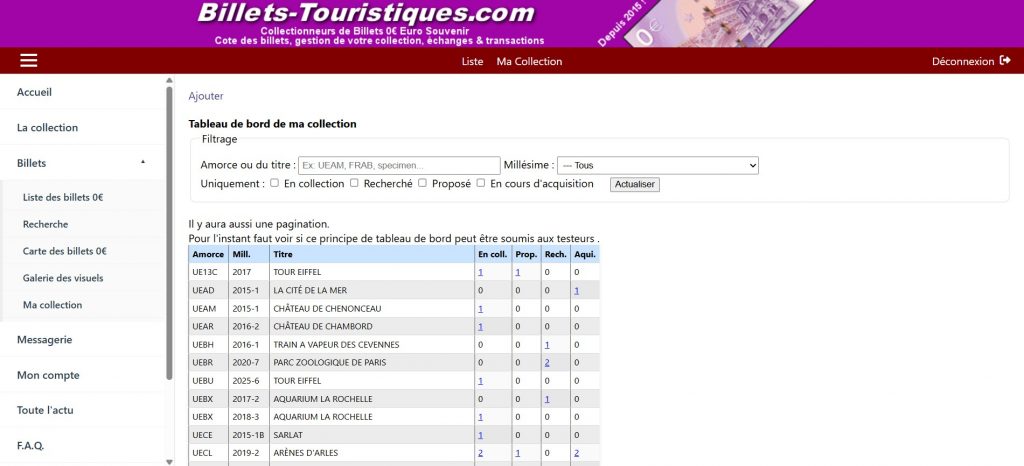Image resolution: width=1024 pixels, height=466 pixels.
Task: Check the Proposé filter checkbox
Action: pyautogui.click(x=422, y=183)
